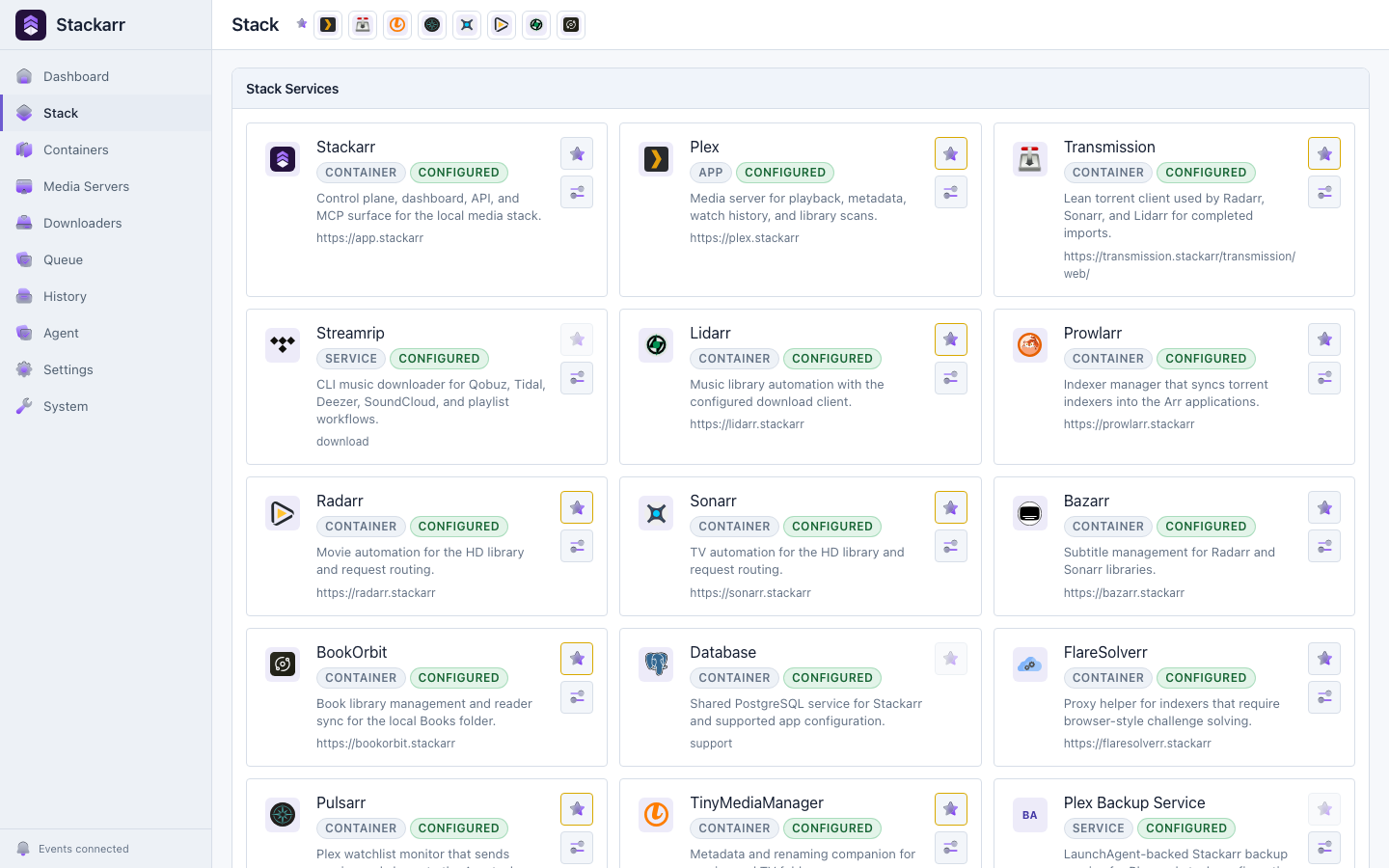Image resolution: width=1389 pixels, height=868 pixels.
Task: Click the Stackarr logo in the sidebar header
Action: pyautogui.click(x=31, y=25)
